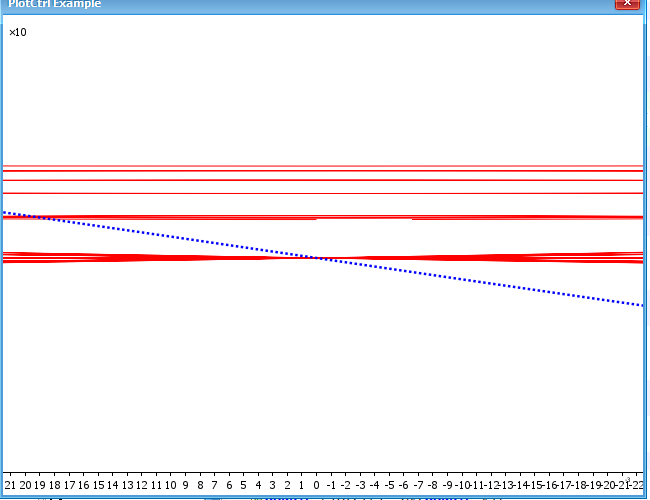The width and height of the screenshot is (650, 500).
Task: Click the -10 x-axis tick label
Action: [x=463, y=483]
